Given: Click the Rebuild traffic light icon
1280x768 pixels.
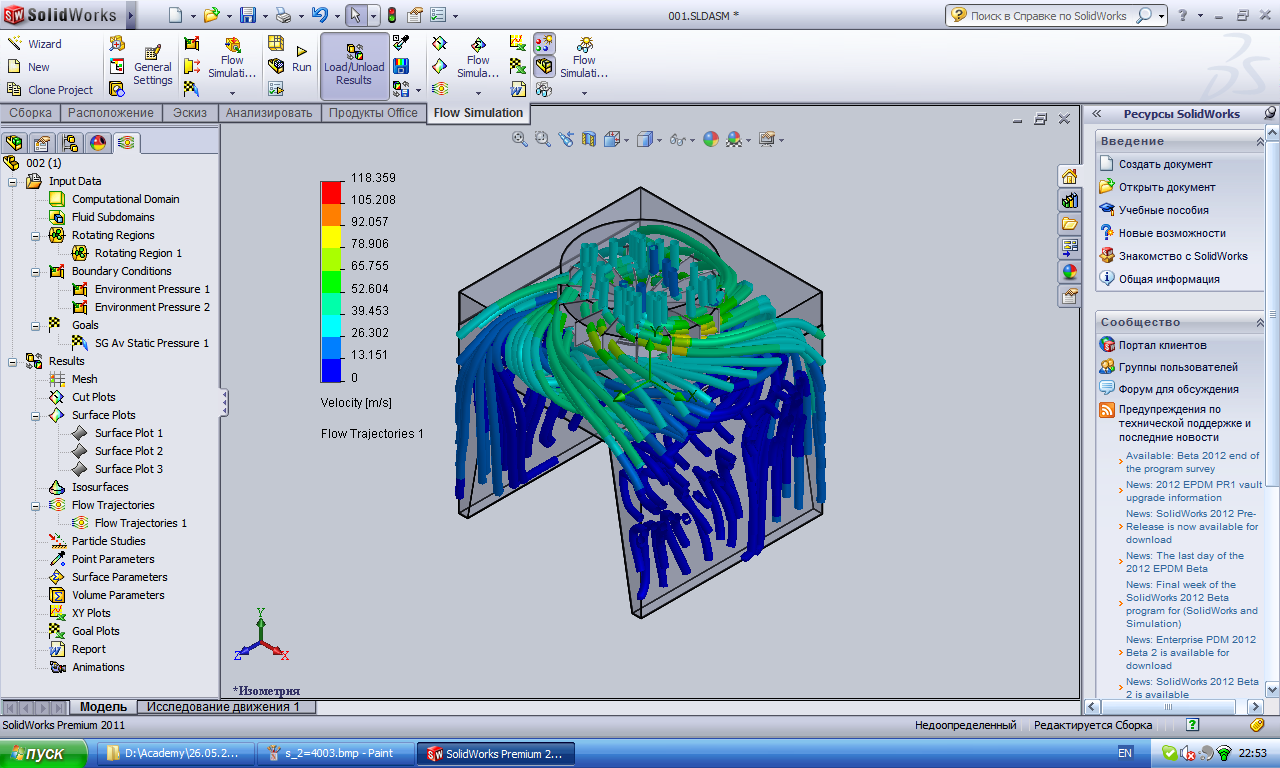Looking at the screenshot, I should pos(391,15).
